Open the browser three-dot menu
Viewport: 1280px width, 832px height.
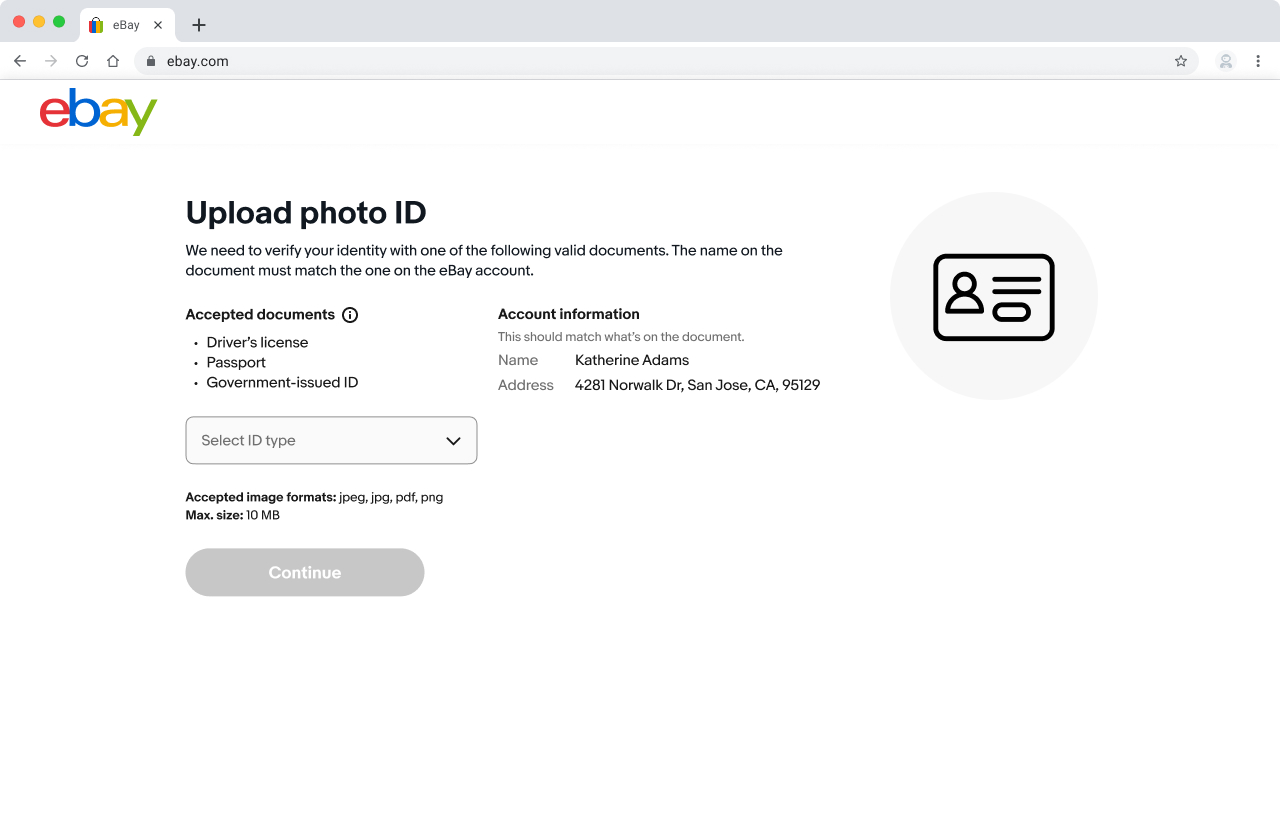point(1258,61)
